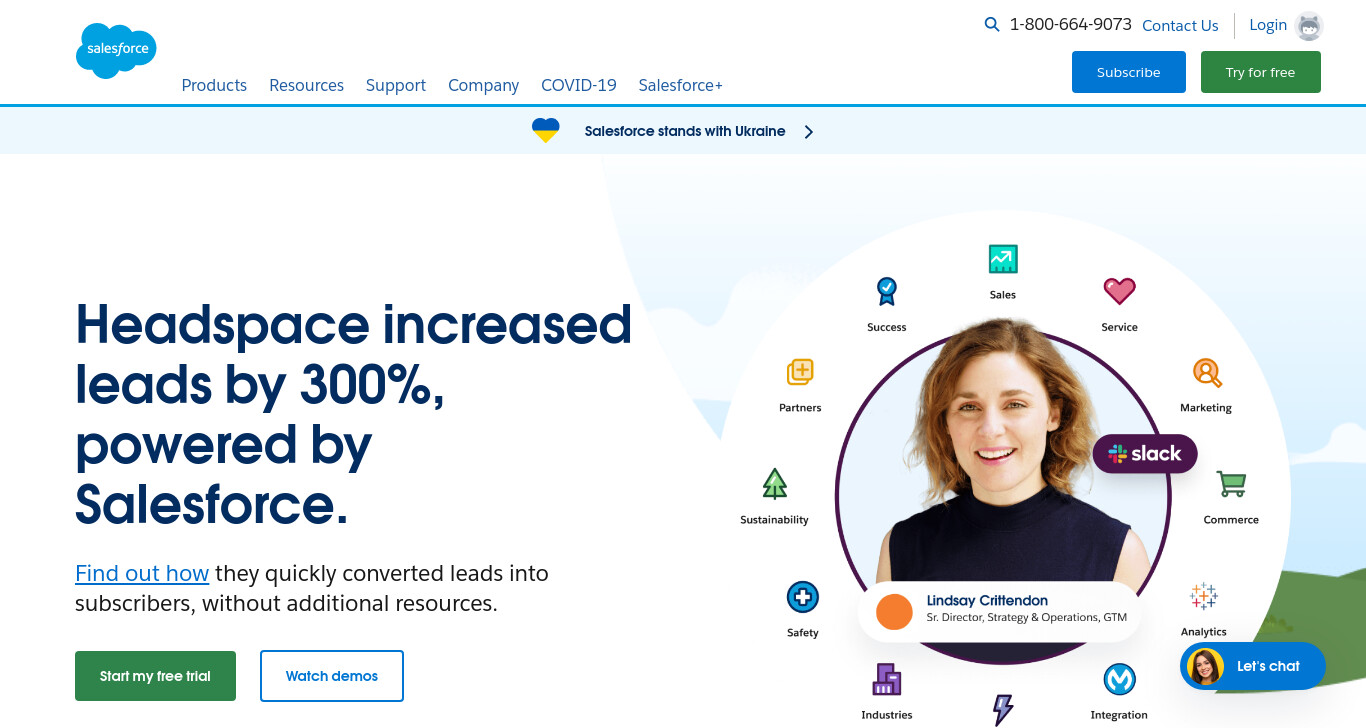Select the Industries building icon
The image size is (1366, 728).
click(x=886, y=679)
